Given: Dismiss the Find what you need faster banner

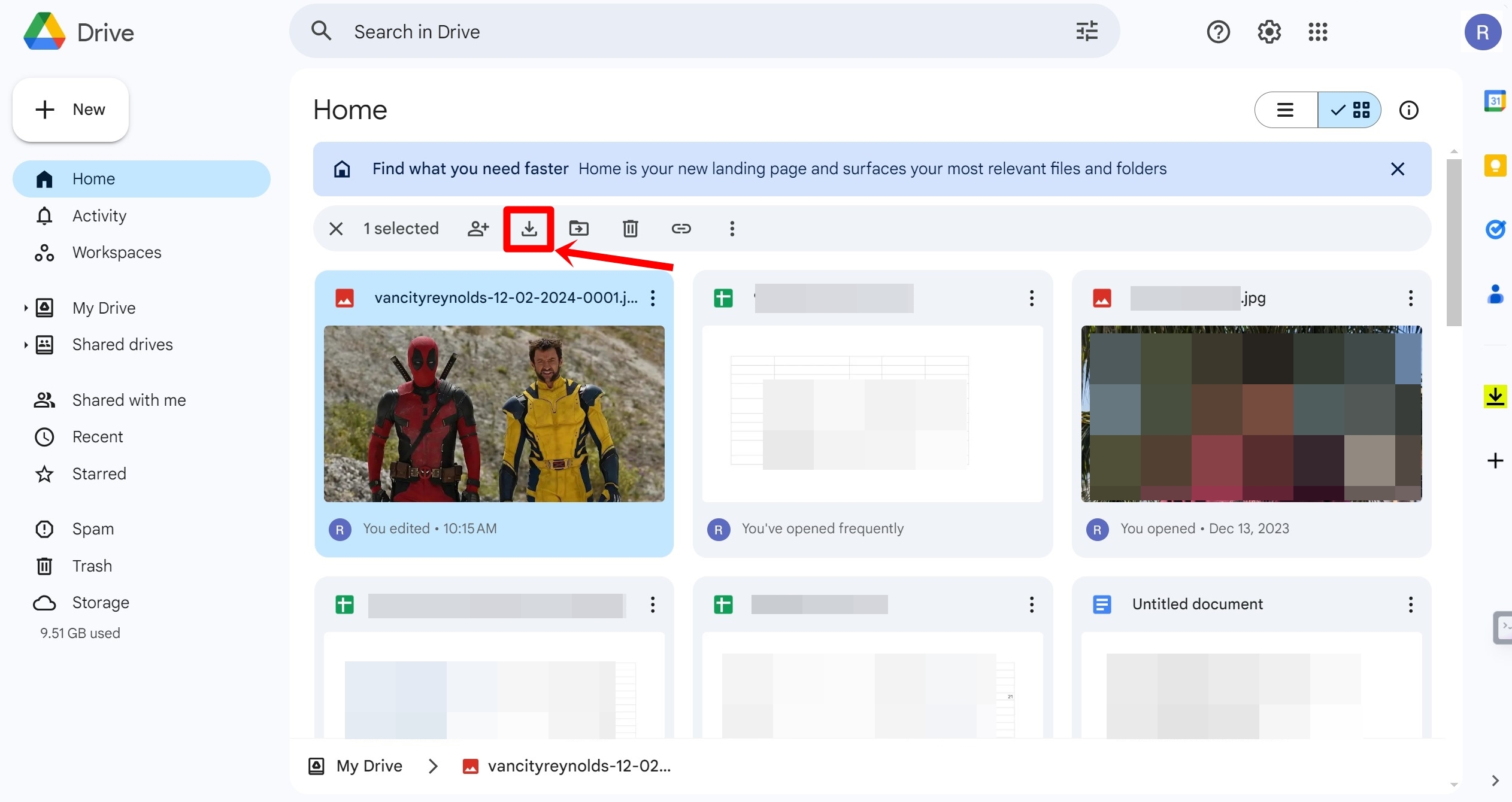Looking at the screenshot, I should pos(1397,169).
